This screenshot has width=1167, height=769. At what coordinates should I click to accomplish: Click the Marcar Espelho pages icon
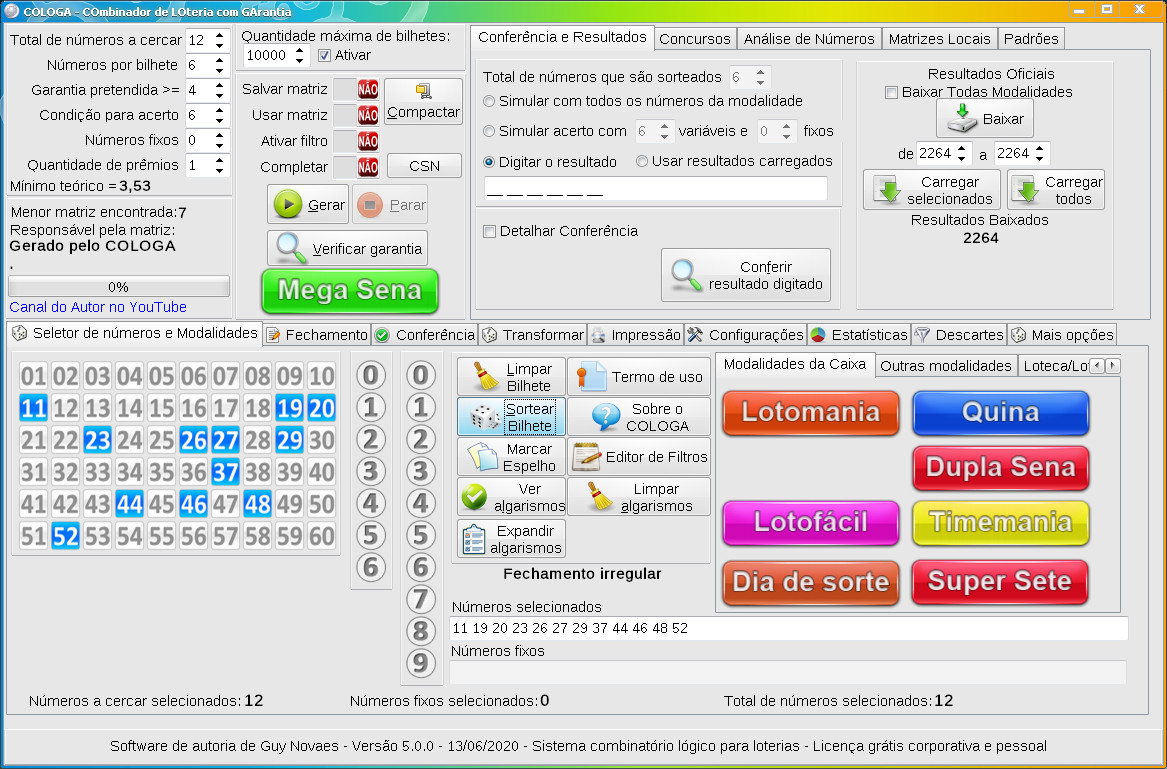pos(482,456)
